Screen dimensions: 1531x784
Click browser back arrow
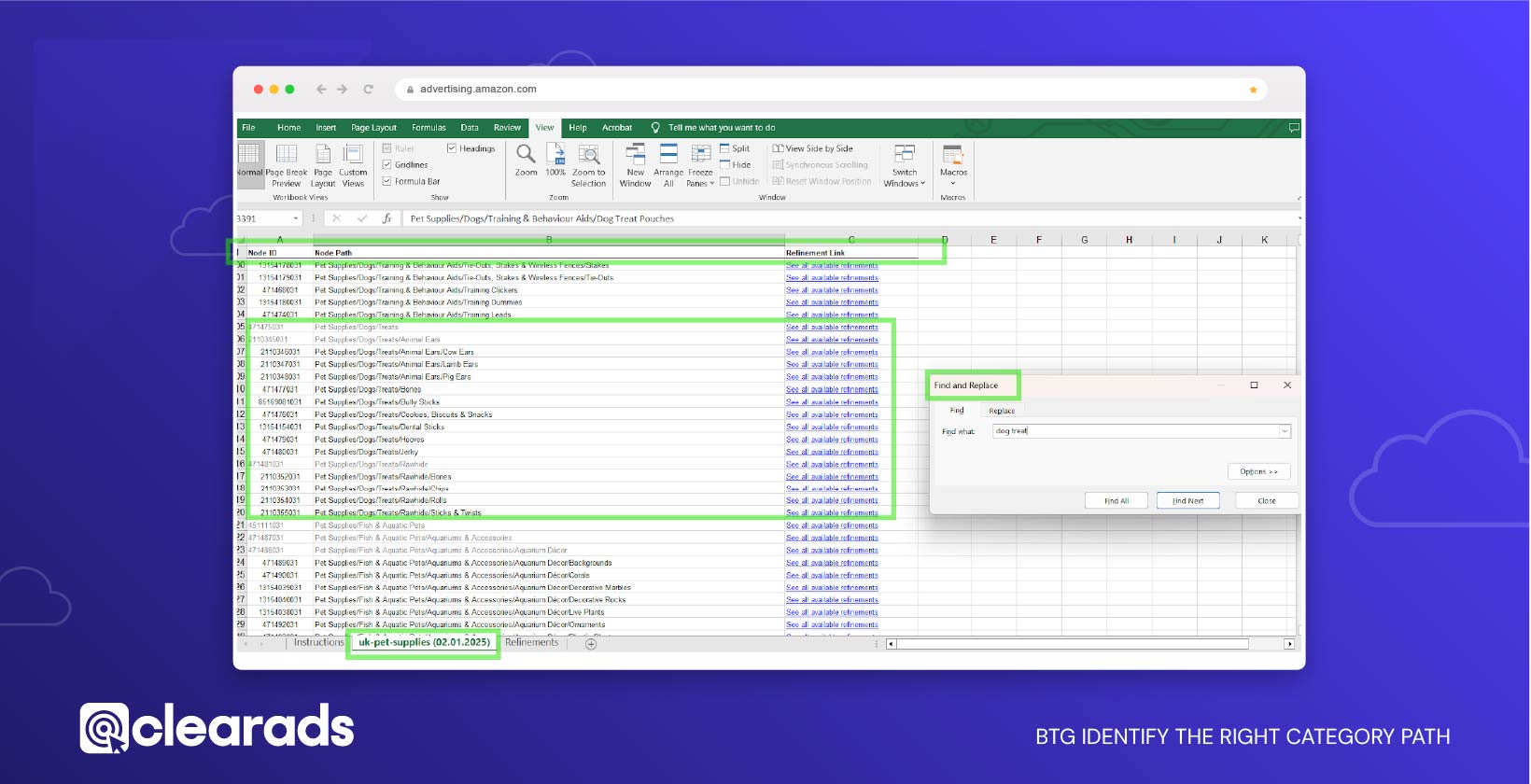(321, 90)
